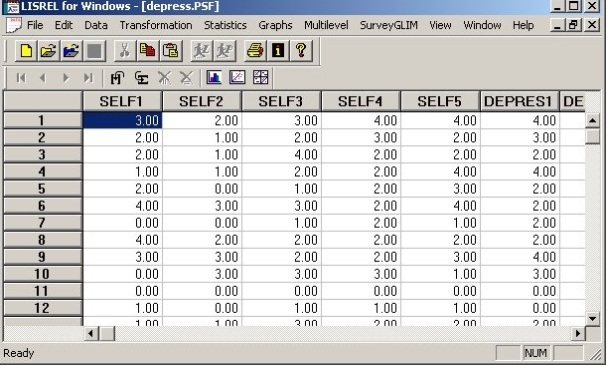Viewport: 609px width, 366px height.
Task: Click the vertical scrollbar thumb
Action: (x=592, y=137)
